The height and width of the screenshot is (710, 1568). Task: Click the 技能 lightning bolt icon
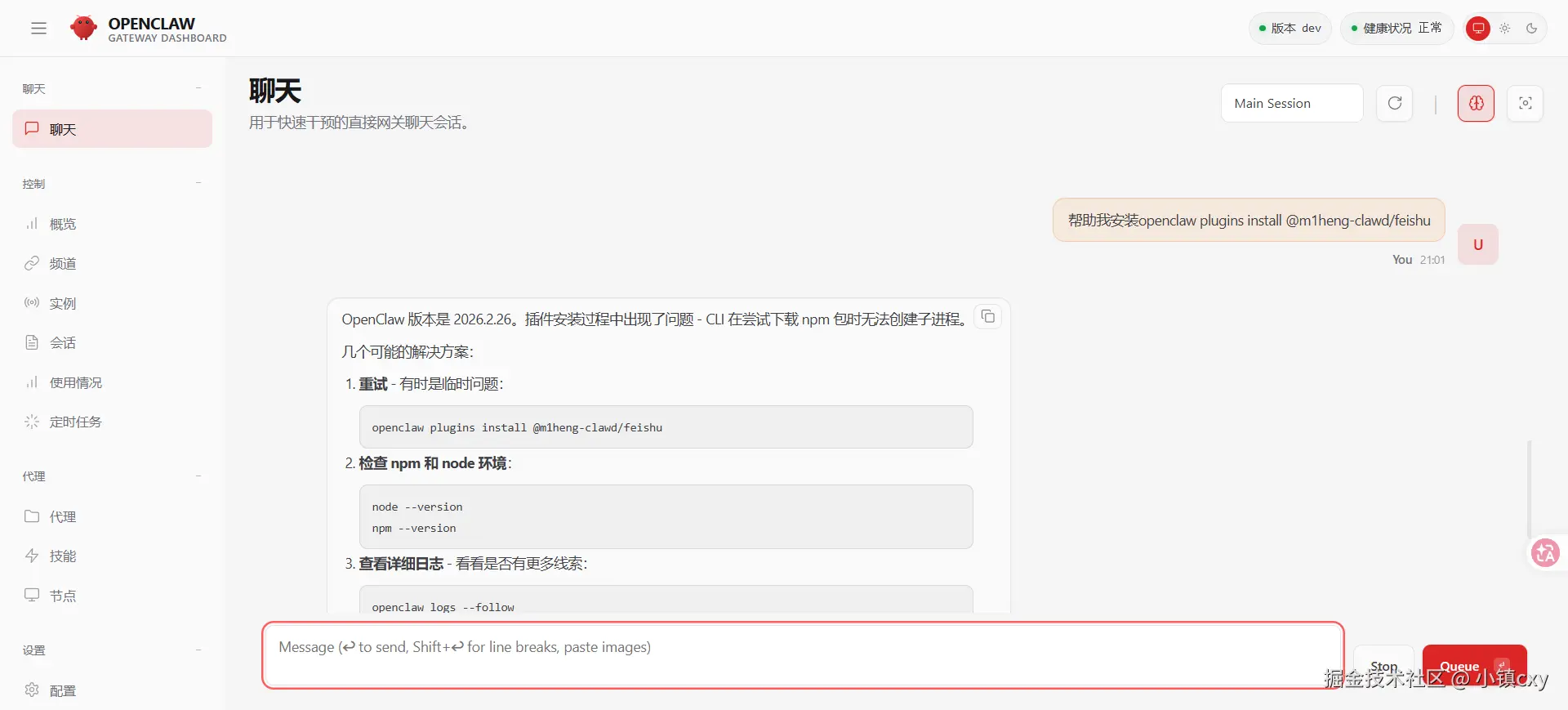pyautogui.click(x=32, y=556)
